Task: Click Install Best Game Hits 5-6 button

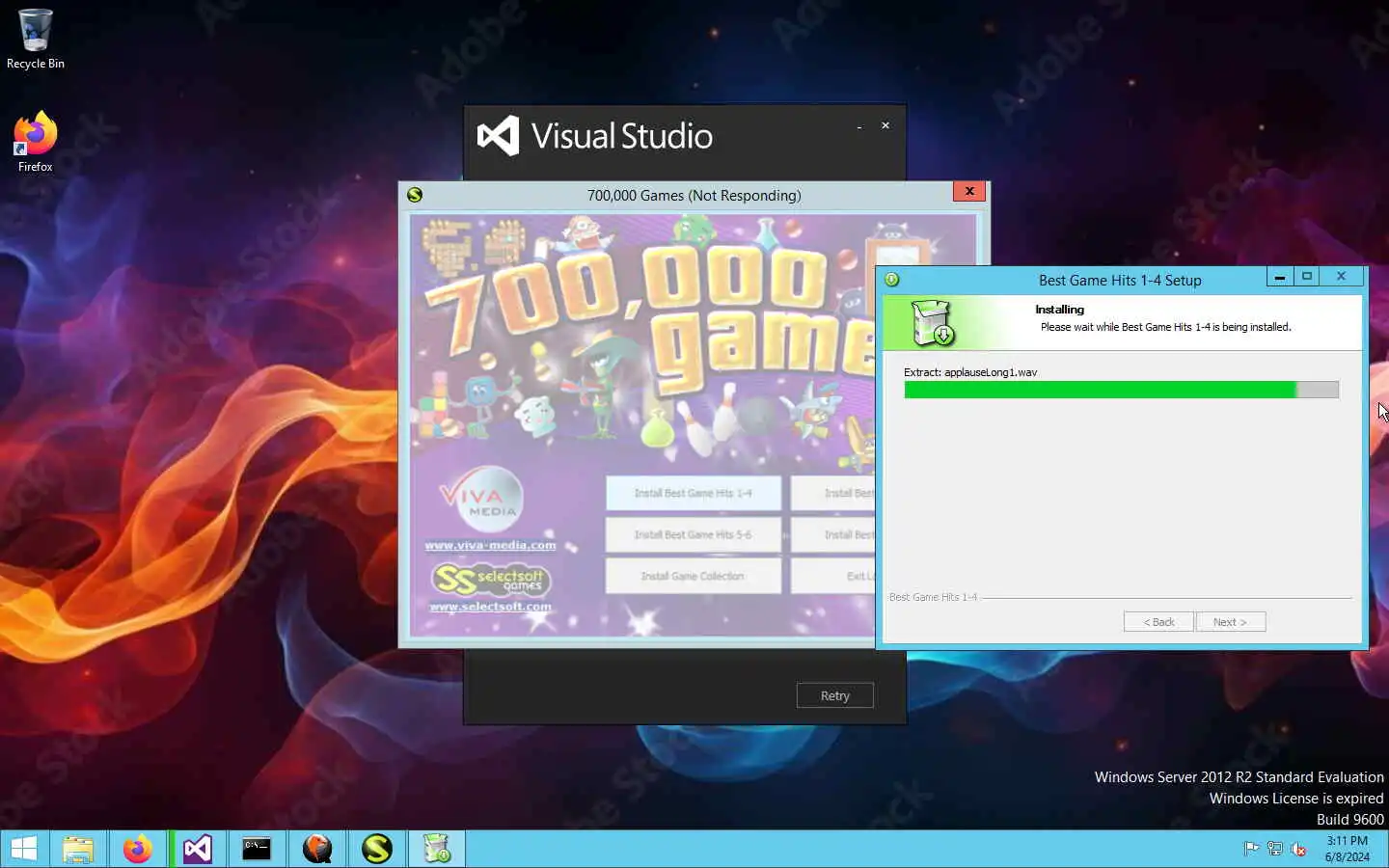Action: (x=693, y=534)
